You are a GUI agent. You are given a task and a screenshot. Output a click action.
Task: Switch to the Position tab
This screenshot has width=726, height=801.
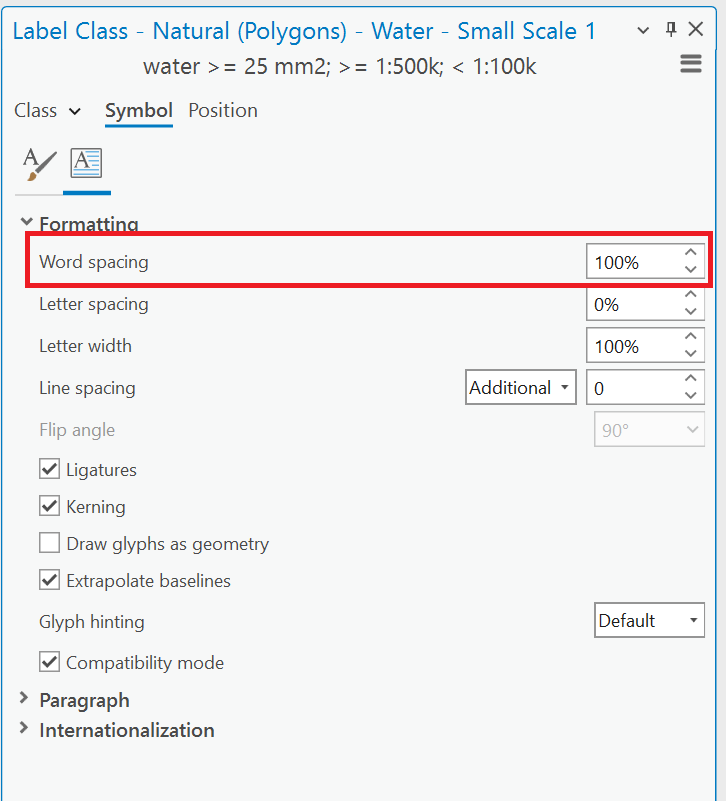222,110
